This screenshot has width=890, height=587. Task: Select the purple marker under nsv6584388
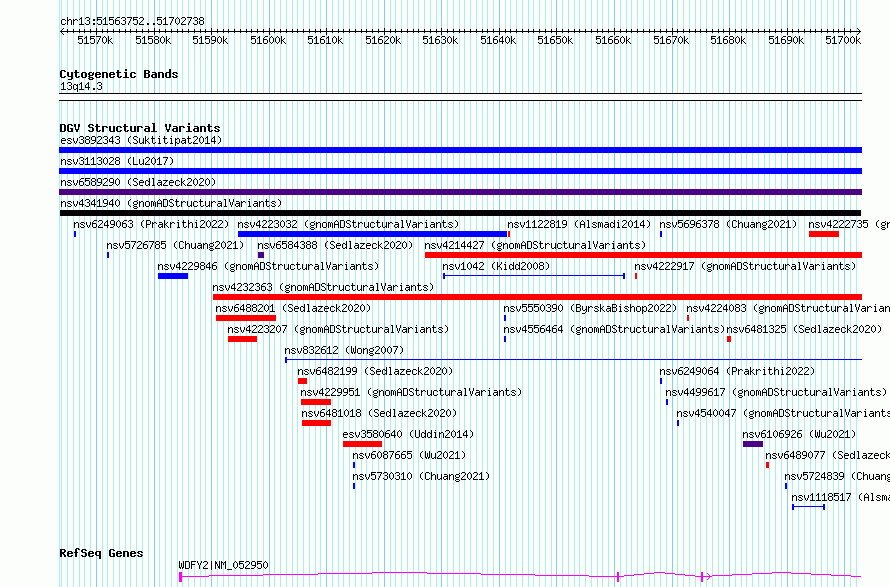point(261,255)
